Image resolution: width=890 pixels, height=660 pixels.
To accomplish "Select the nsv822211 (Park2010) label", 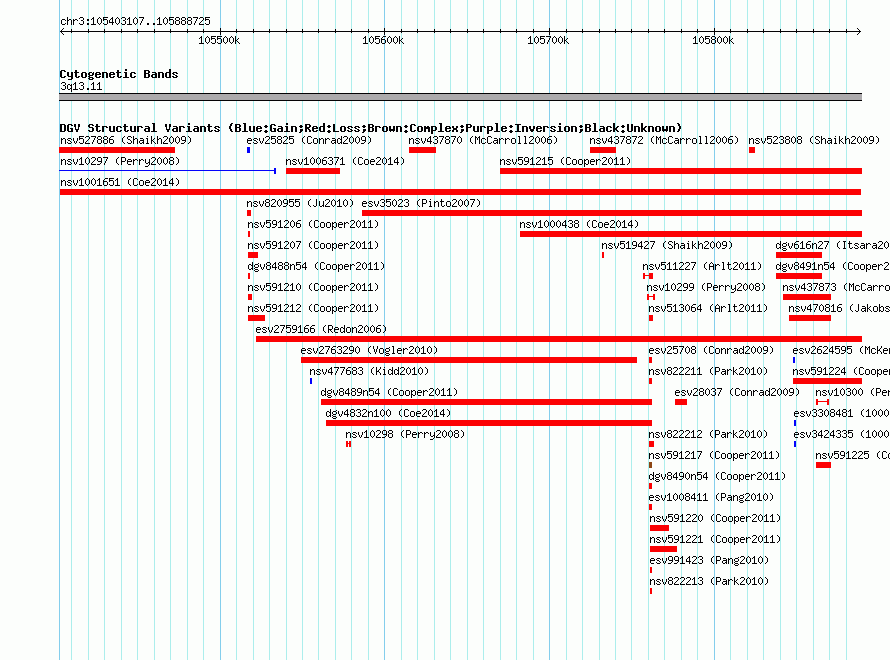I will 708,371.
